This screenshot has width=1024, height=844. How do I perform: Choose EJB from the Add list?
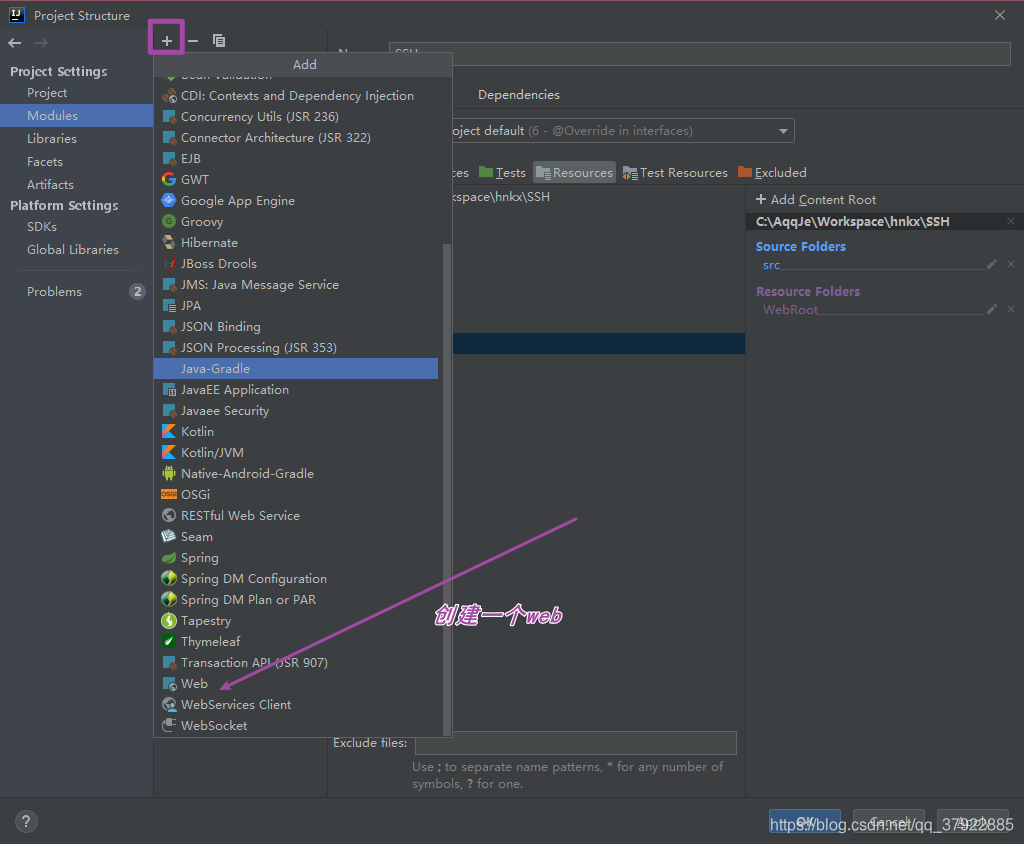point(296,159)
